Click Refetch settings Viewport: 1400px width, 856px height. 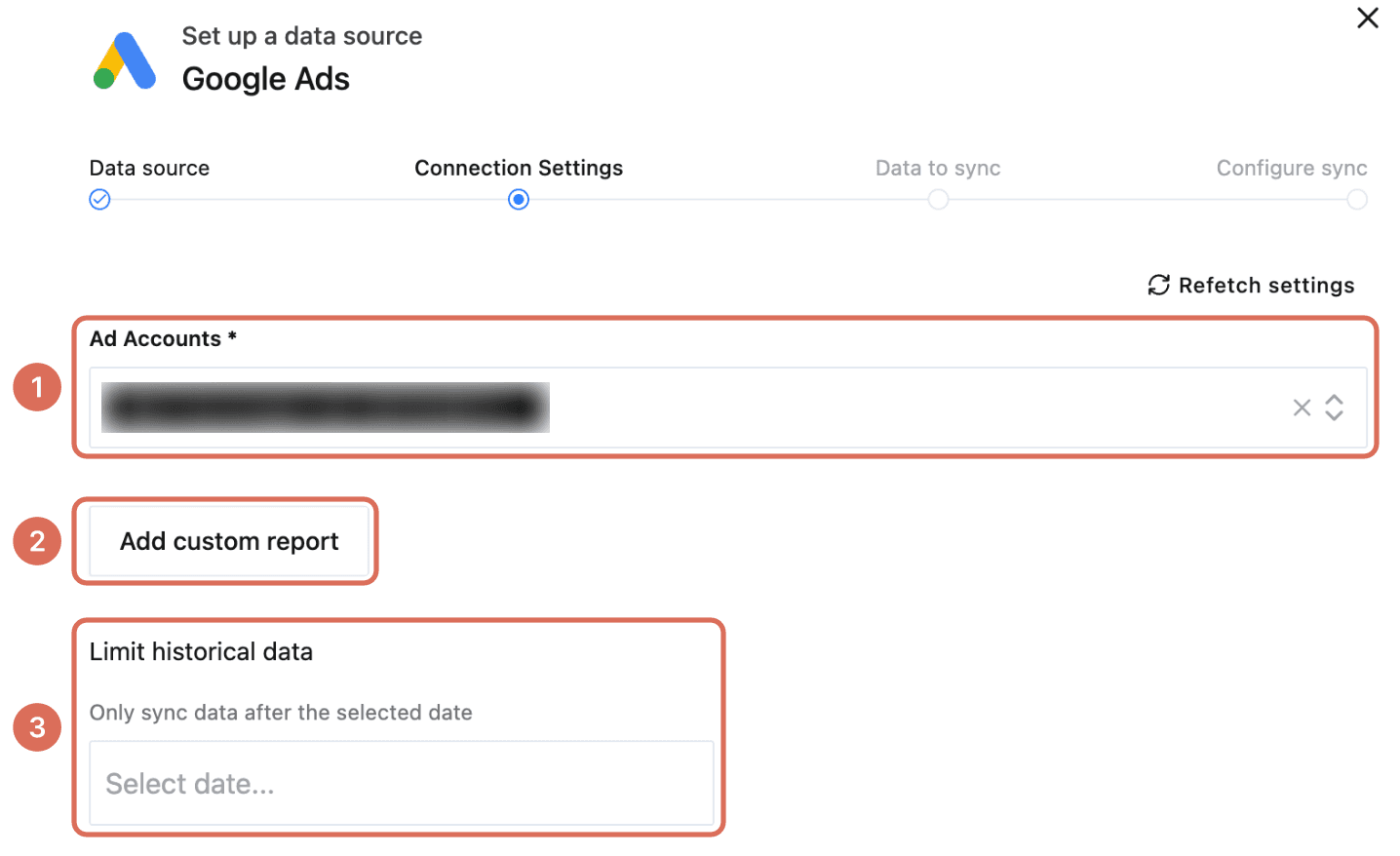[x=1252, y=285]
